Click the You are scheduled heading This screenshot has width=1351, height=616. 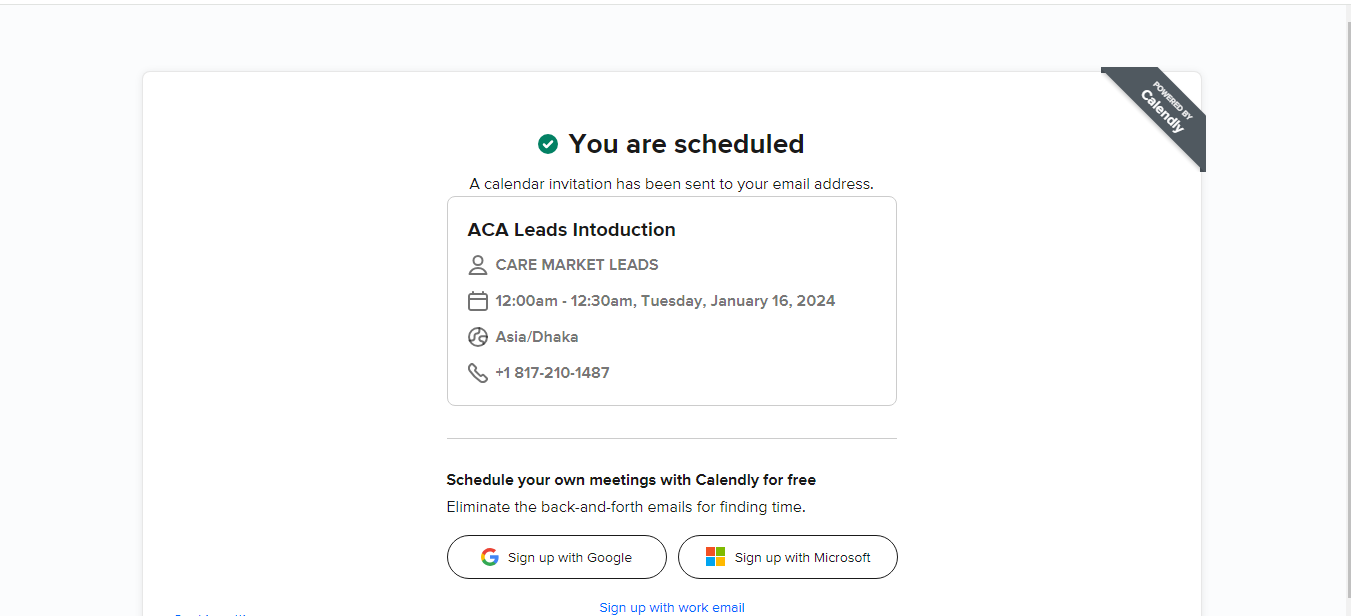pyautogui.click(x=687, y=144)
